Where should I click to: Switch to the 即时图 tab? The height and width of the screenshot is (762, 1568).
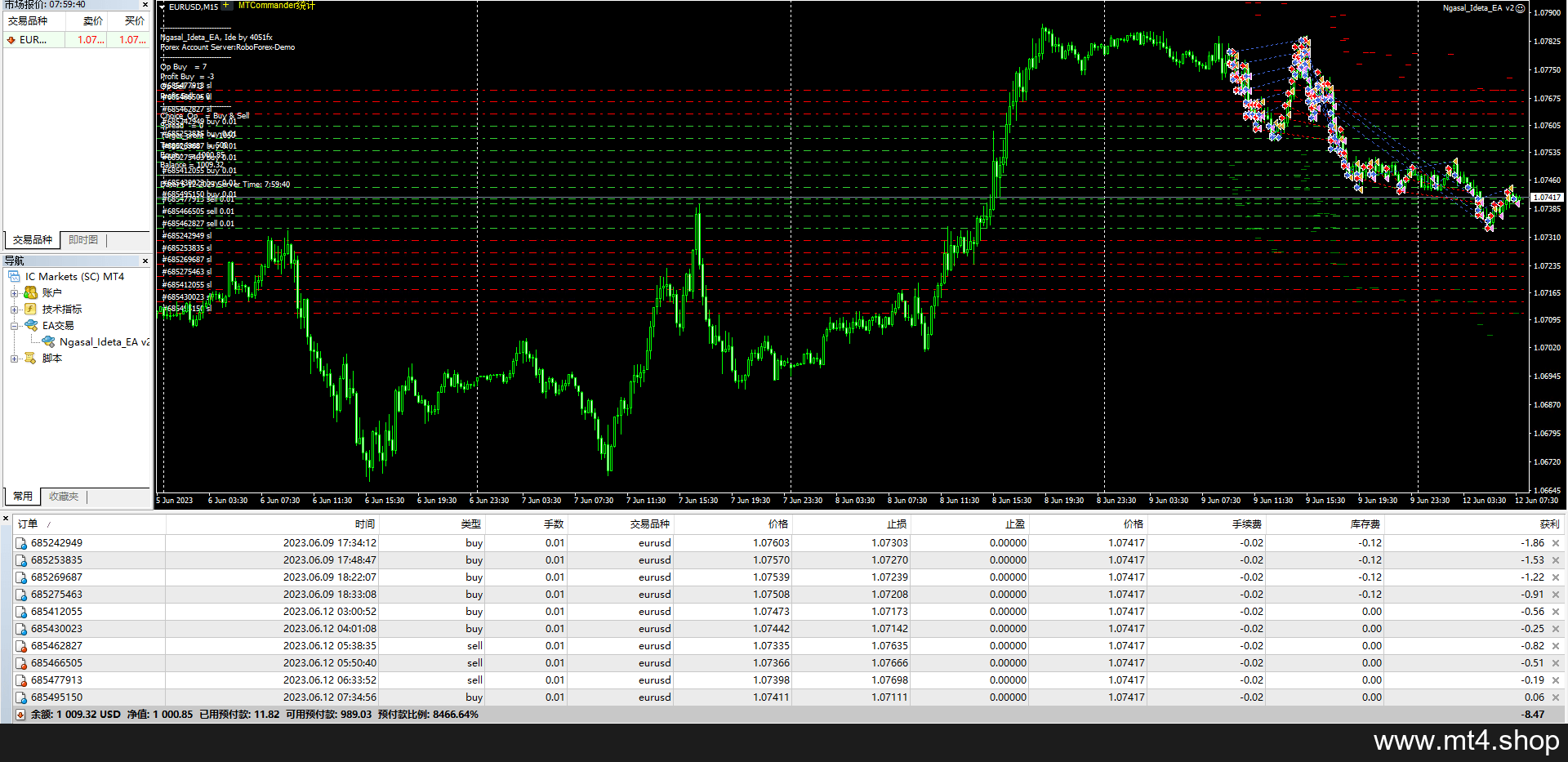pyautogui.click(x=83, y=240)
